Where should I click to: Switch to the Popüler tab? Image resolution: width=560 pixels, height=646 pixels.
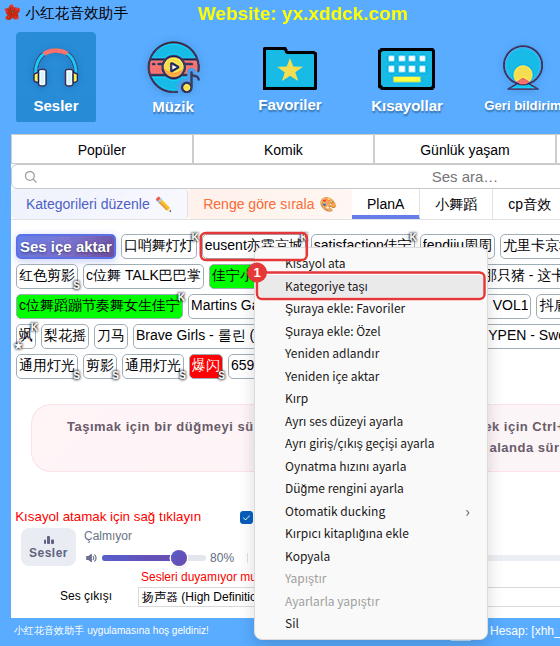102,150
